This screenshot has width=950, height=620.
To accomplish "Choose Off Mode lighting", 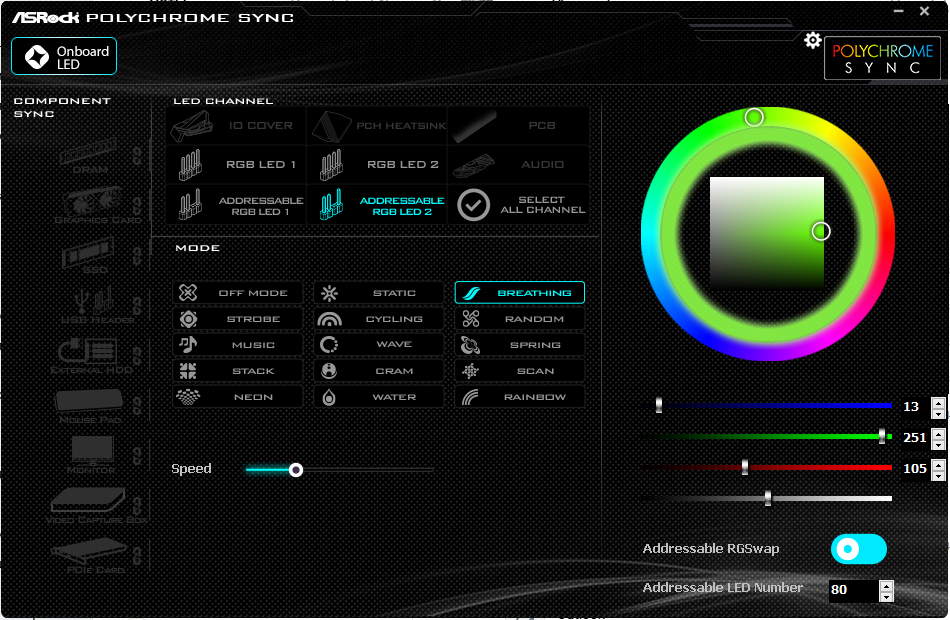I will 238,293.
